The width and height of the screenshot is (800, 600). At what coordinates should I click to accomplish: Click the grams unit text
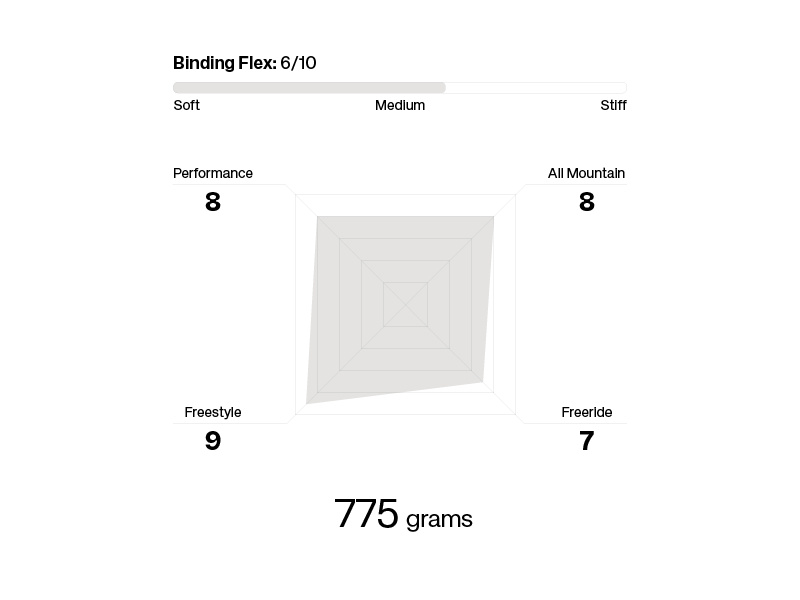[x=439, y=520]
